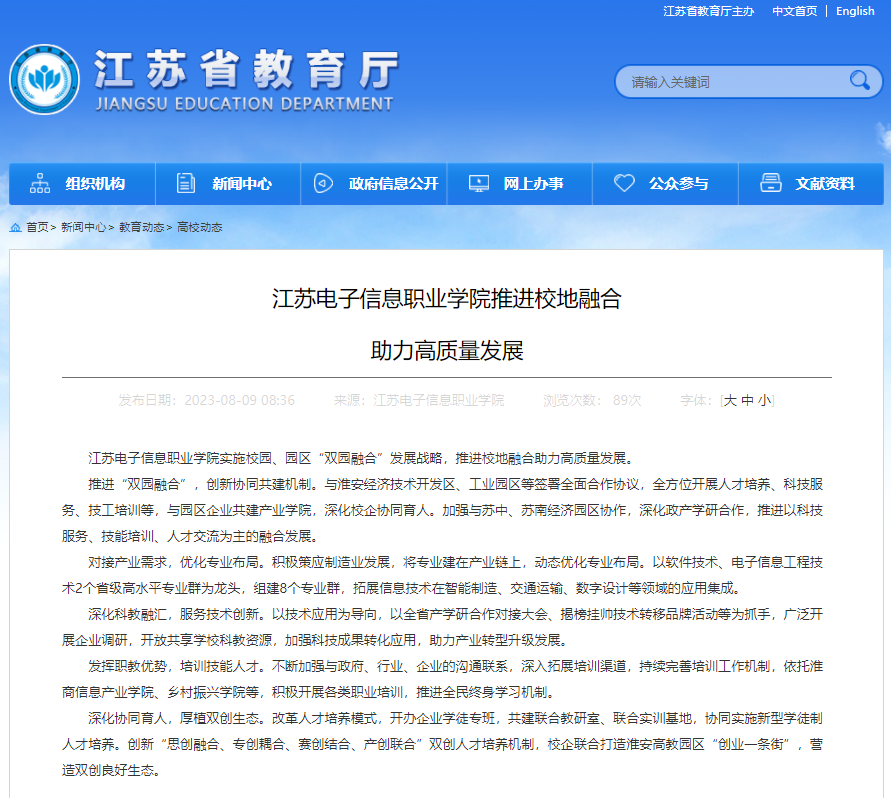This screenshot has width=891, height=798.
Task: Click the source 来源：江苏电子信息职业学院
Action: tap(419, 401)
